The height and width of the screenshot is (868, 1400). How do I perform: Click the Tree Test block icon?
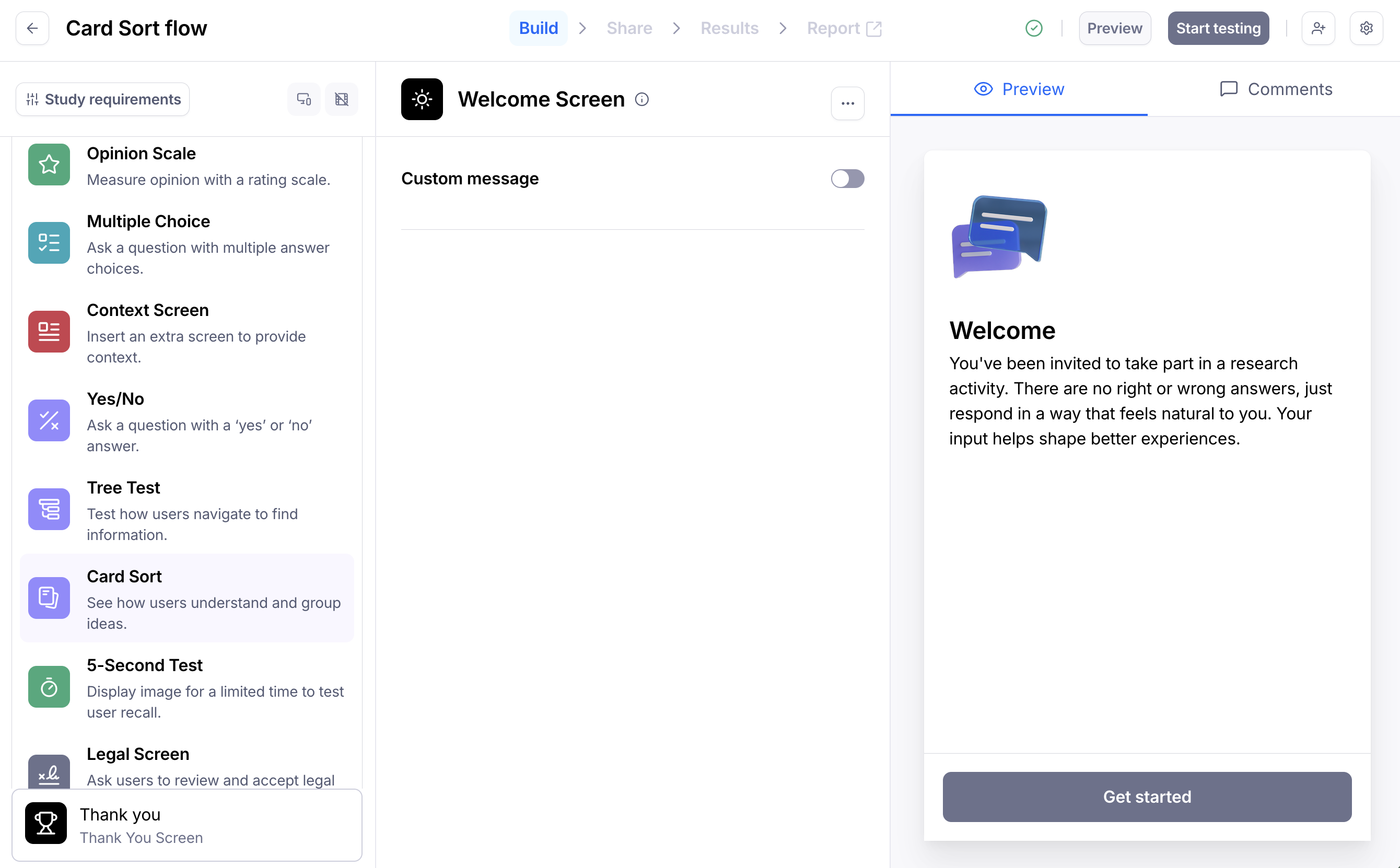(49, 509)
